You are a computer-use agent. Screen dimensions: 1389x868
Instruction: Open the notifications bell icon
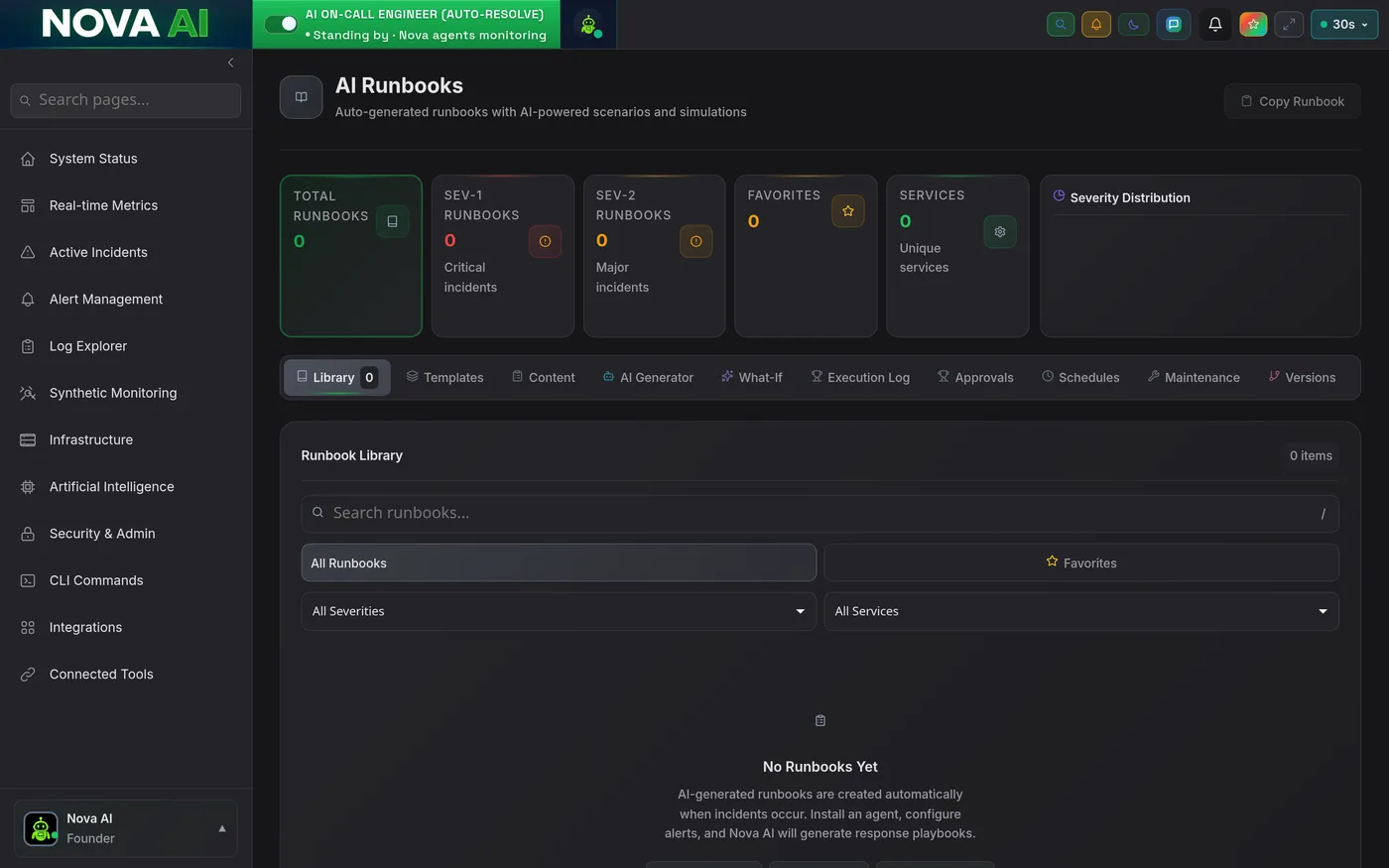(1215, 24)
